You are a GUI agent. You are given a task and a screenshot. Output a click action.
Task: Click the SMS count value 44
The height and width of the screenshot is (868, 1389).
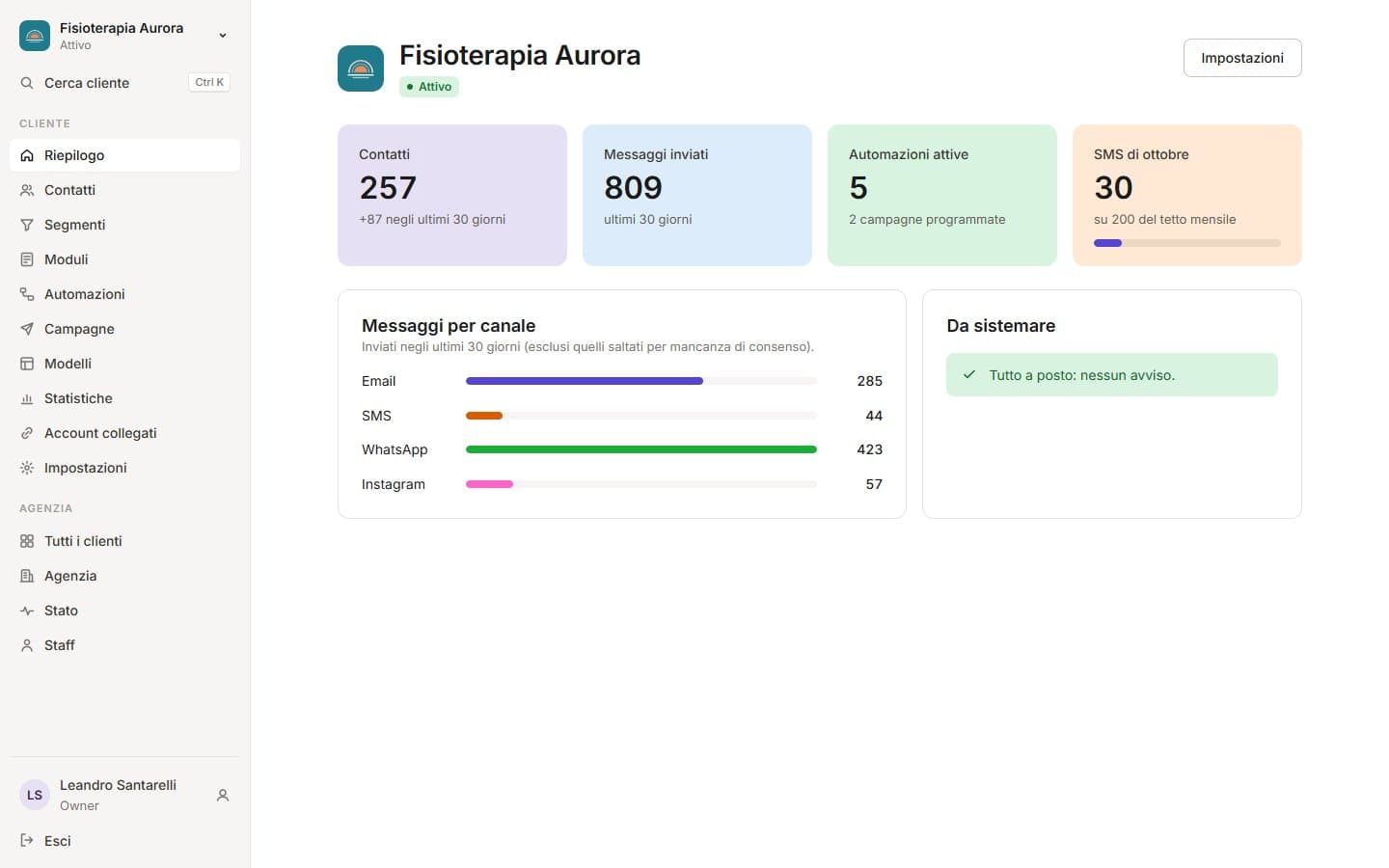[x=874, y=416]
